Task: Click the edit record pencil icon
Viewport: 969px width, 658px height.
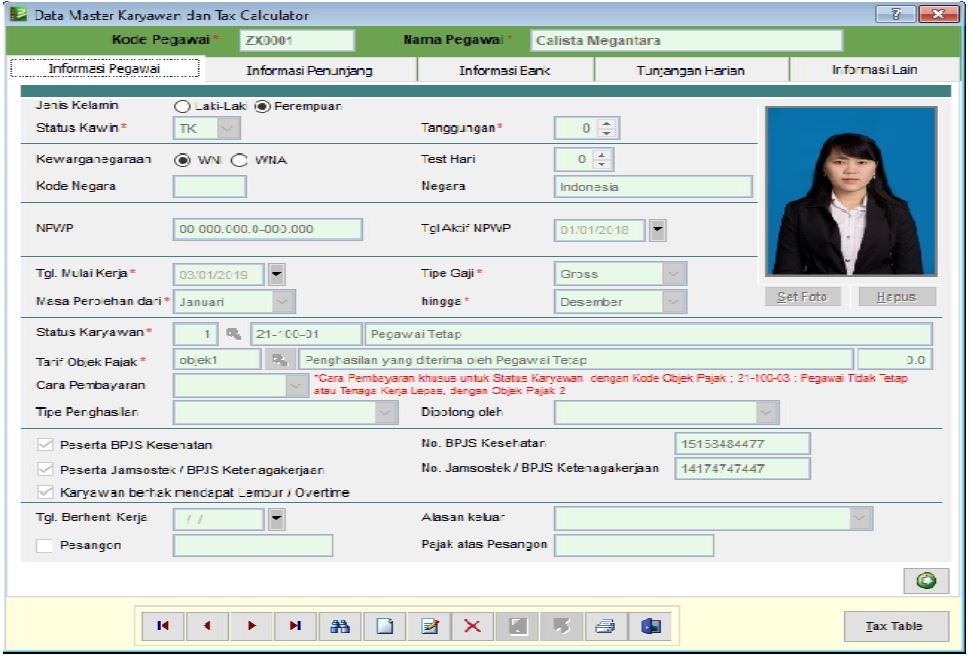Action: click(429, 626)
